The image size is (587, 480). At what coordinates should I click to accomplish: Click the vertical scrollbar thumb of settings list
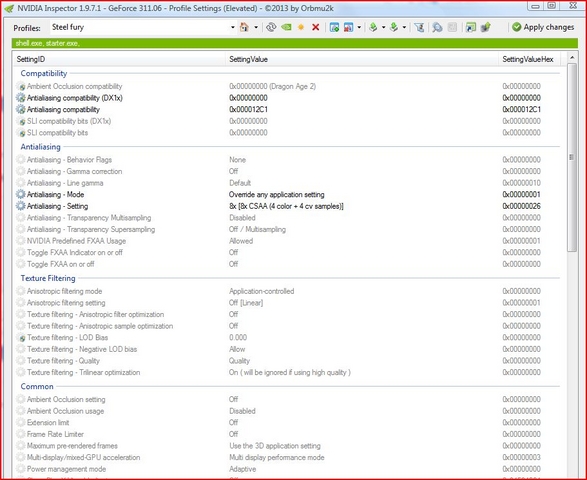(x=572, y=157)
